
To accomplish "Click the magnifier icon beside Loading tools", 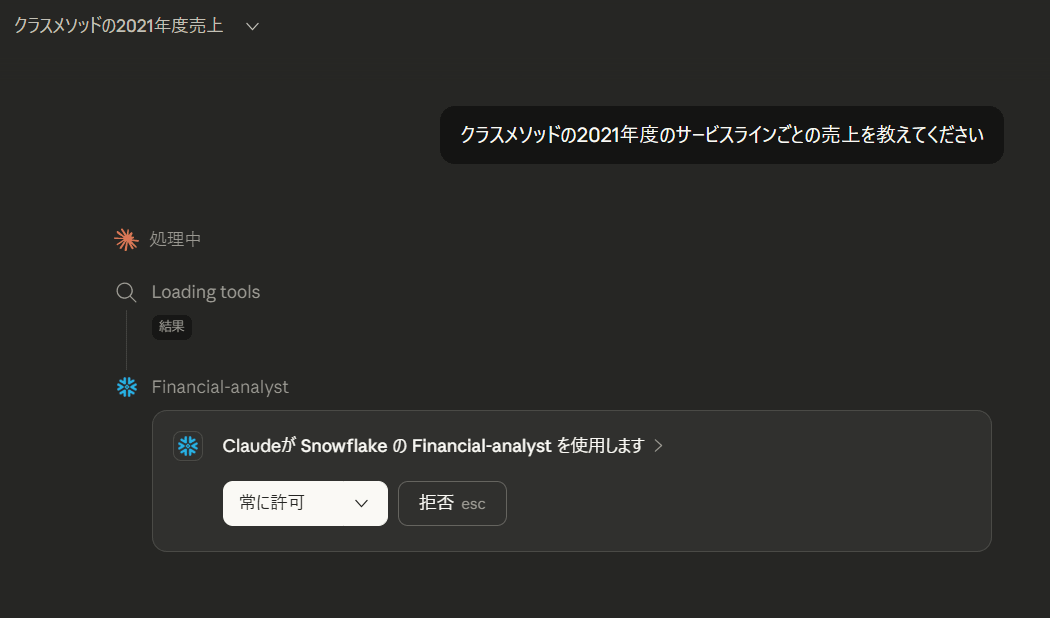I will tap(126, 292).
